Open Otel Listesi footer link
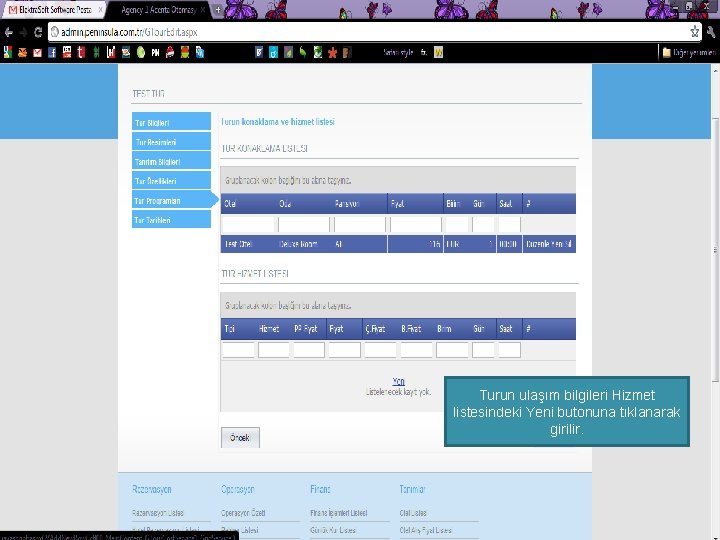Viewport: 720px width, 540px height. tap(413, 513)
